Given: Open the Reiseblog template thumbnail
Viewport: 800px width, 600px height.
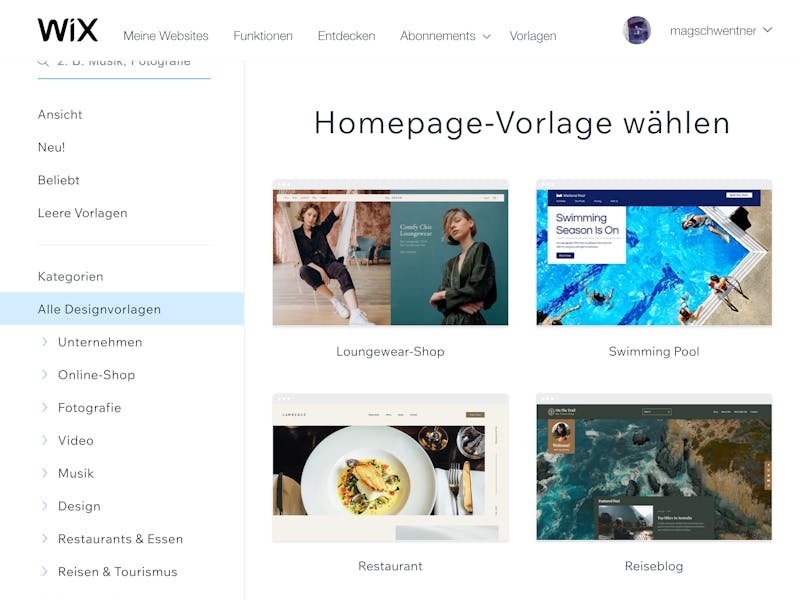Looking at the screenshot, I should 654,467.
